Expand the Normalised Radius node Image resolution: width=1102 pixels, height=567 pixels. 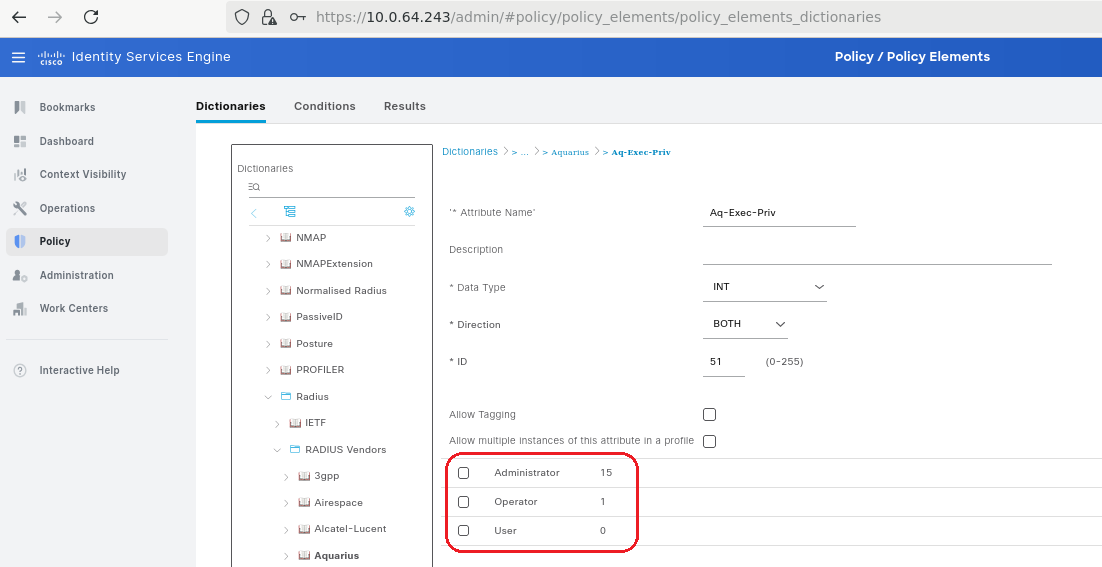268,291
